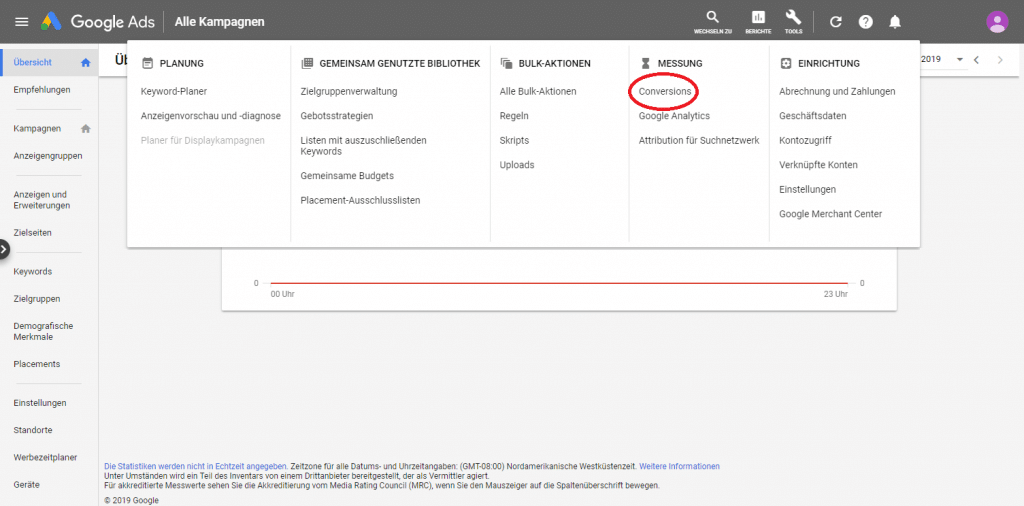Open Placement-Ausschlusslisten
The image size is (1024, 506).
coord(360,200)
